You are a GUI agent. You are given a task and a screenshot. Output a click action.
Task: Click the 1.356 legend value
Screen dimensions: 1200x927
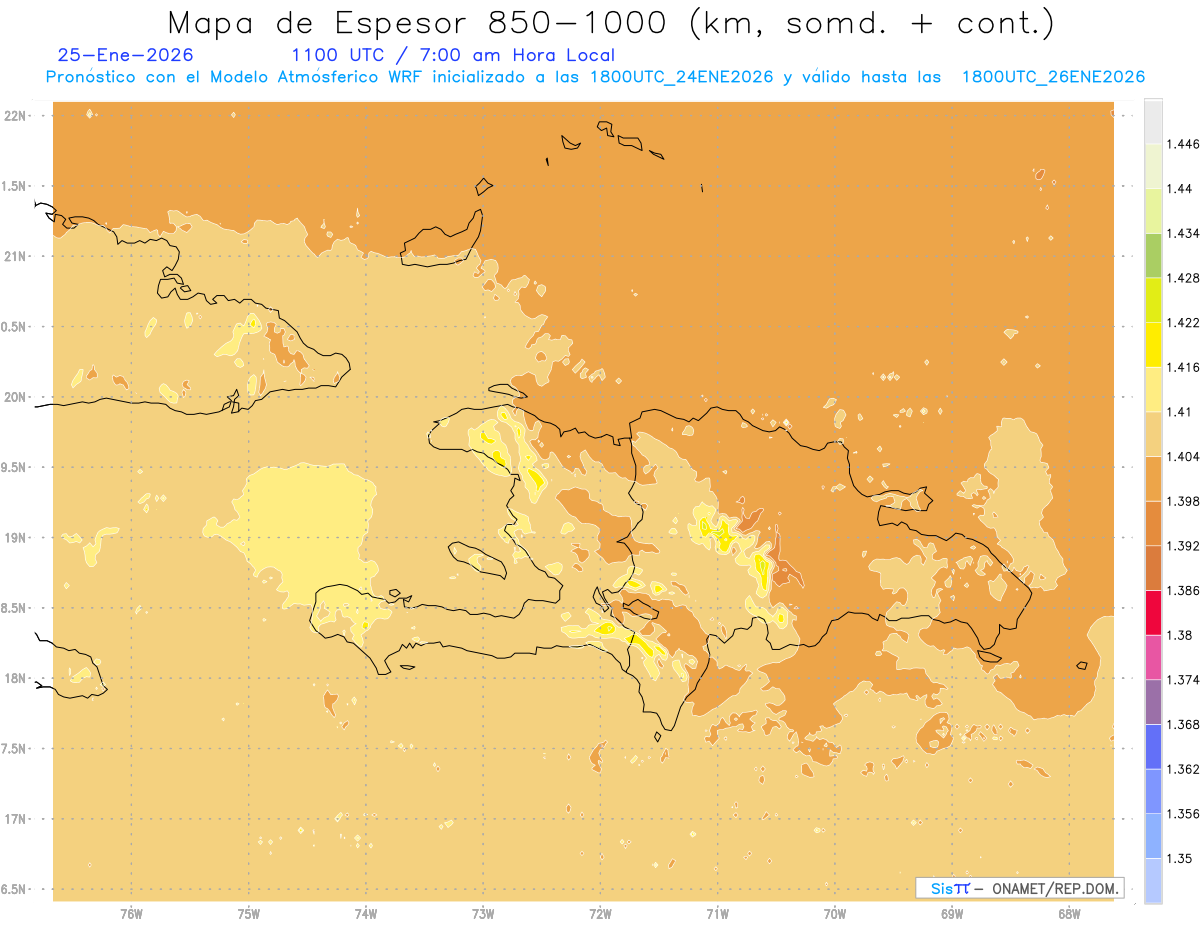click(1183, 814)
